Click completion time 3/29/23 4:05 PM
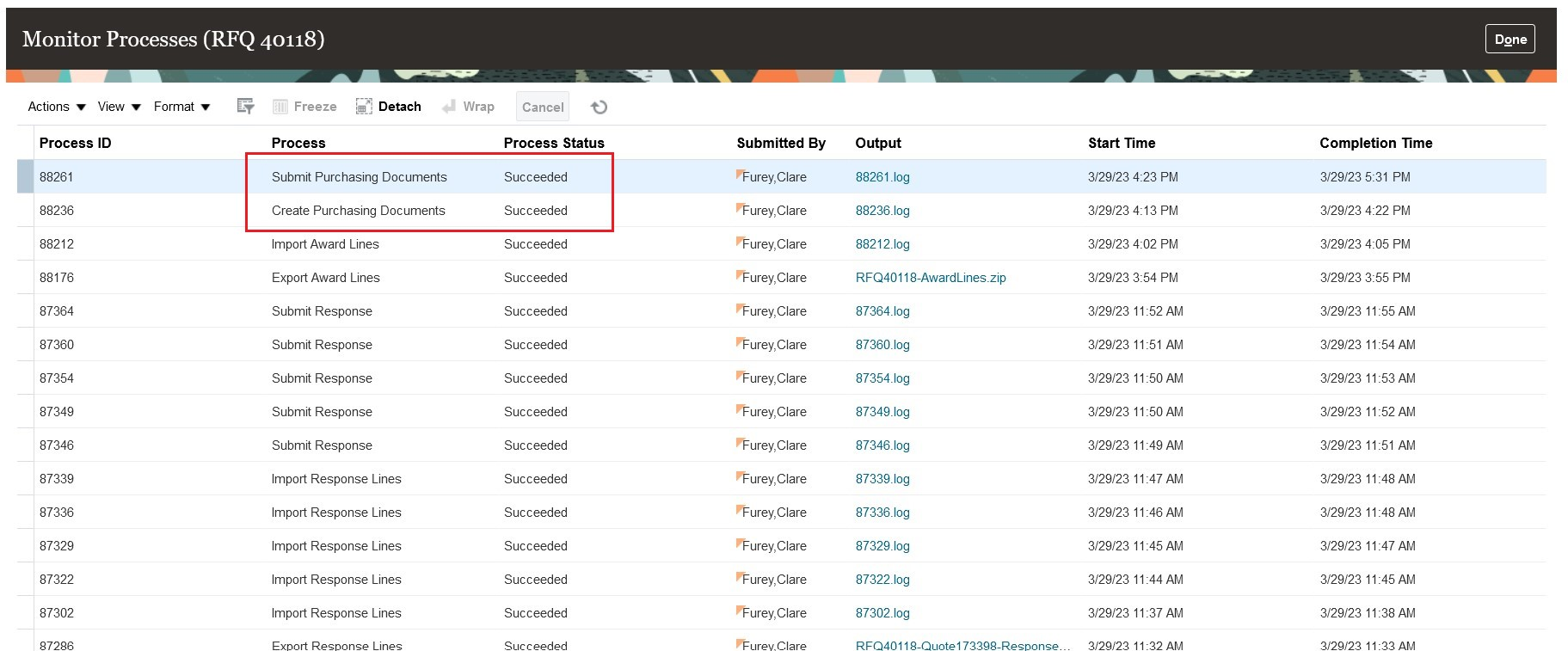1568x651 pixels. (x=1365, y=244)
